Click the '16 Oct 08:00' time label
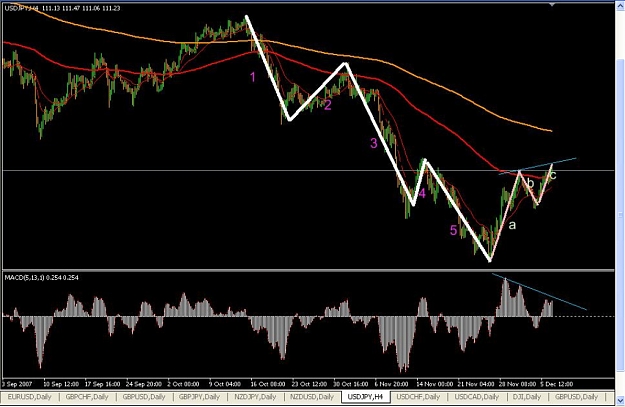Viewport: 625px width, 407px height. click(268, 384)
